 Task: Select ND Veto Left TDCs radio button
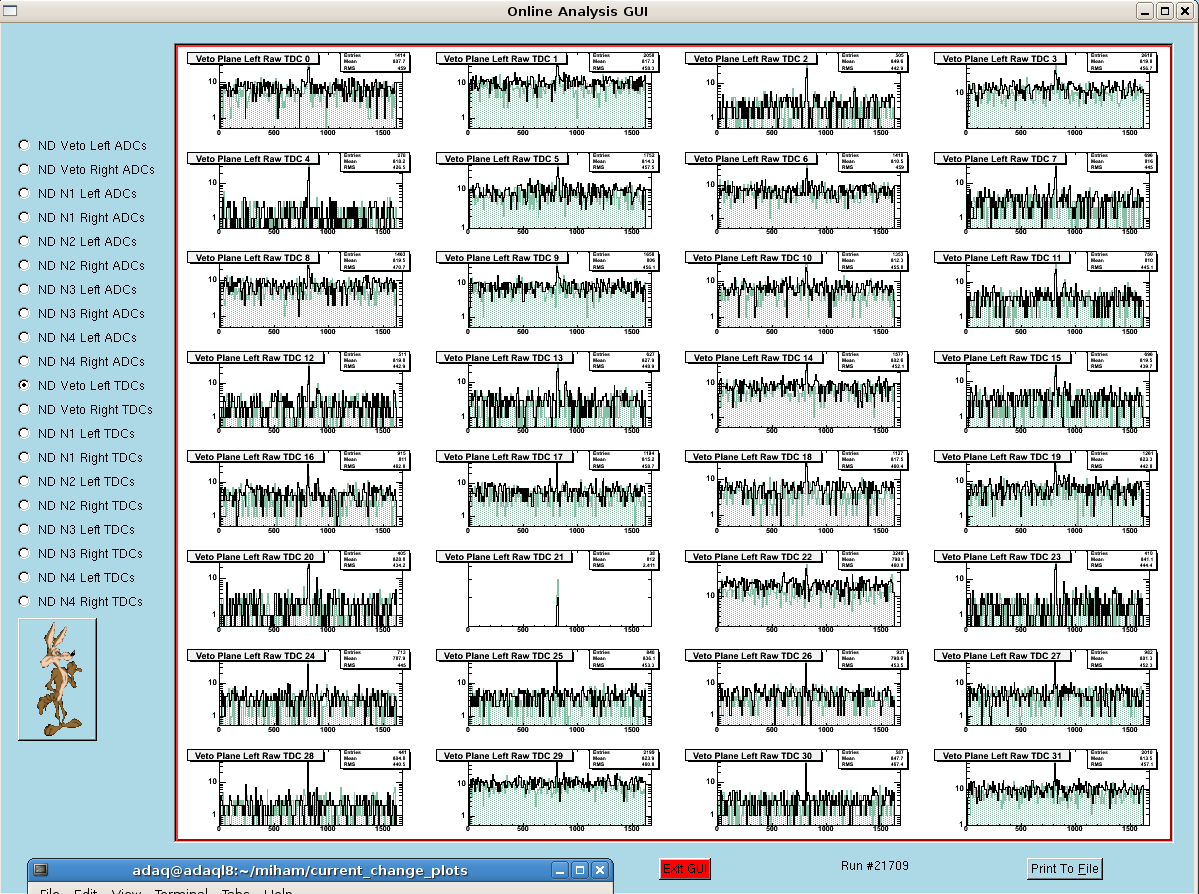click(x=24, y=385)
